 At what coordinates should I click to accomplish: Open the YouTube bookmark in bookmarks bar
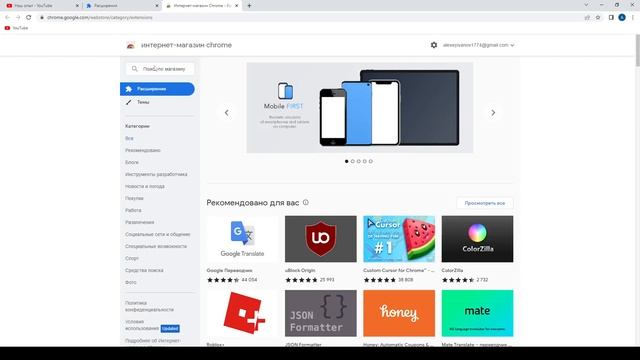click(16, 28)
